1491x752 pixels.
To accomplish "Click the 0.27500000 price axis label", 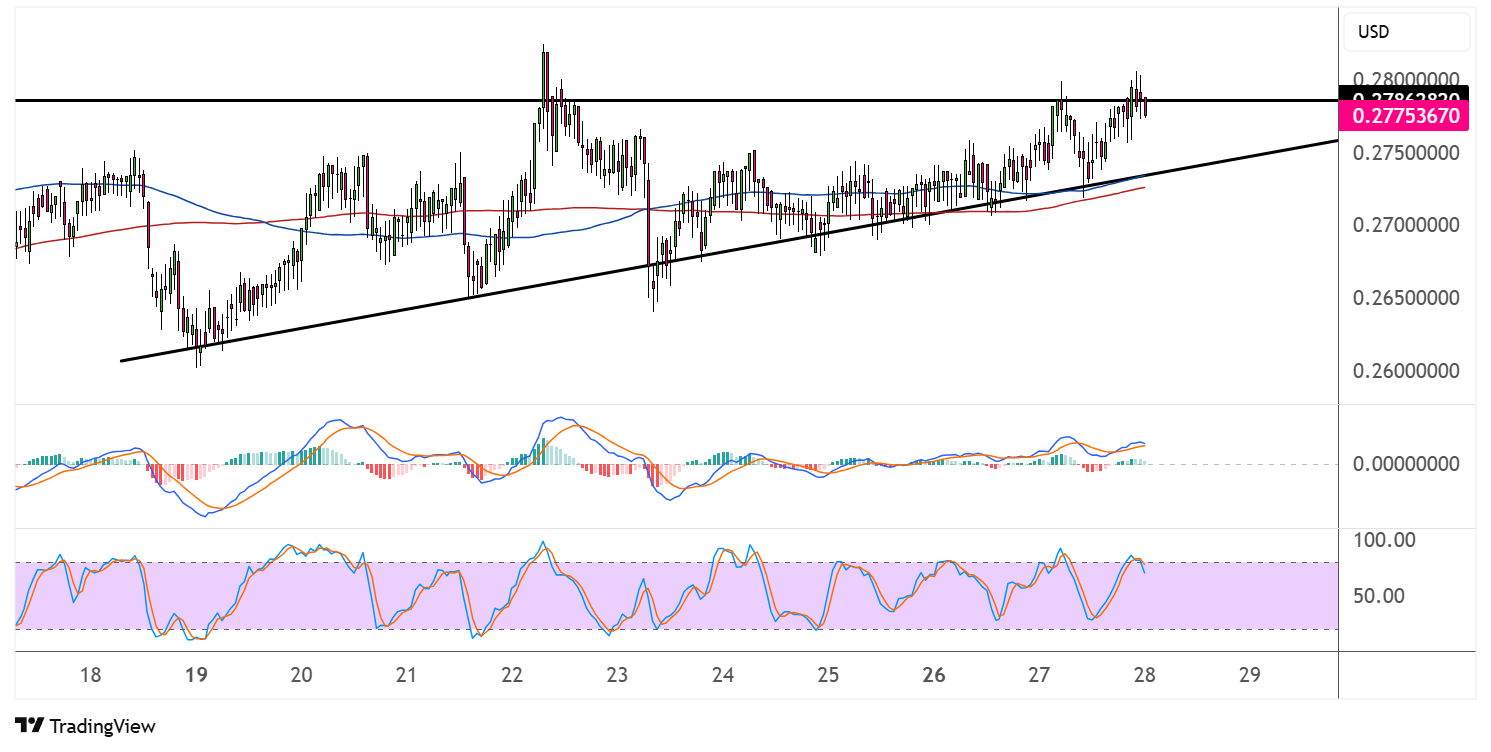I will 1405,152.
